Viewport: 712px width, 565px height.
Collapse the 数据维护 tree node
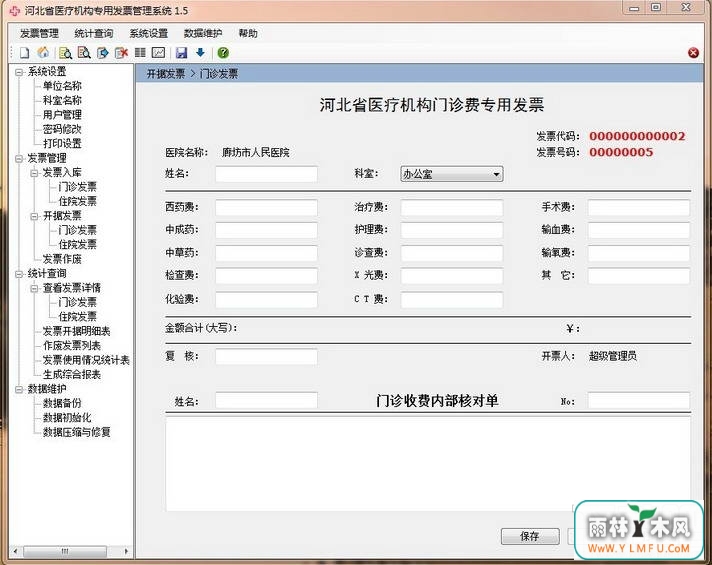(19, 389)
